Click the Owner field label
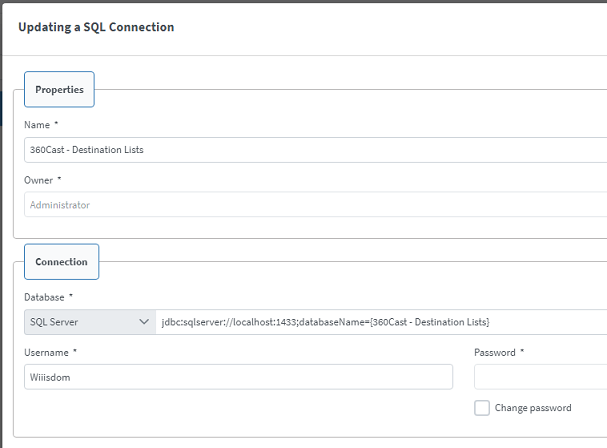This screenshot has height=448, width=607. click(x=38, y=180)
